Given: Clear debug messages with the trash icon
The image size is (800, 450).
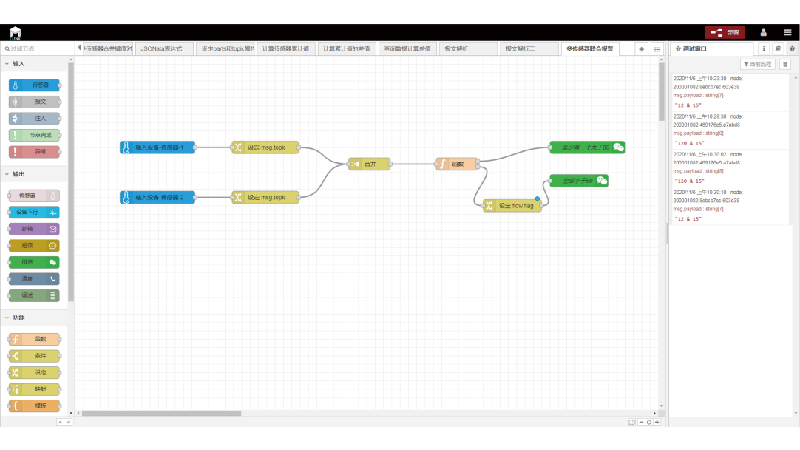Looking at the screenshot, I should [786, 63].
